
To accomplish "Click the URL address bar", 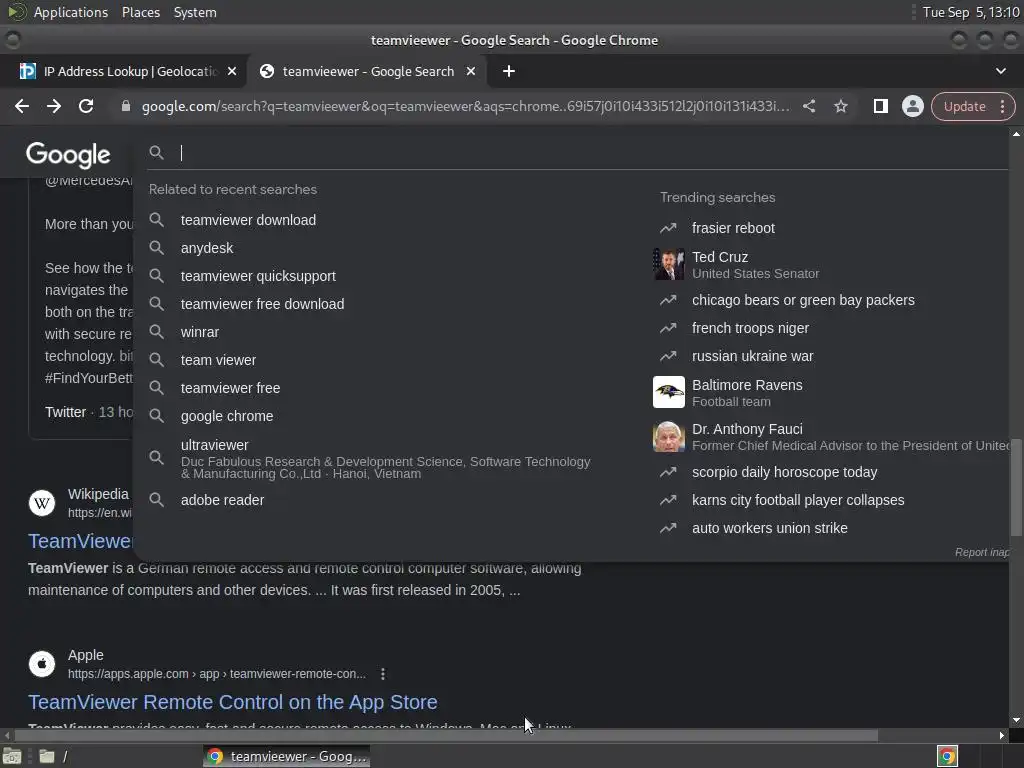I will pyautogui.click(x=465, y=106).
